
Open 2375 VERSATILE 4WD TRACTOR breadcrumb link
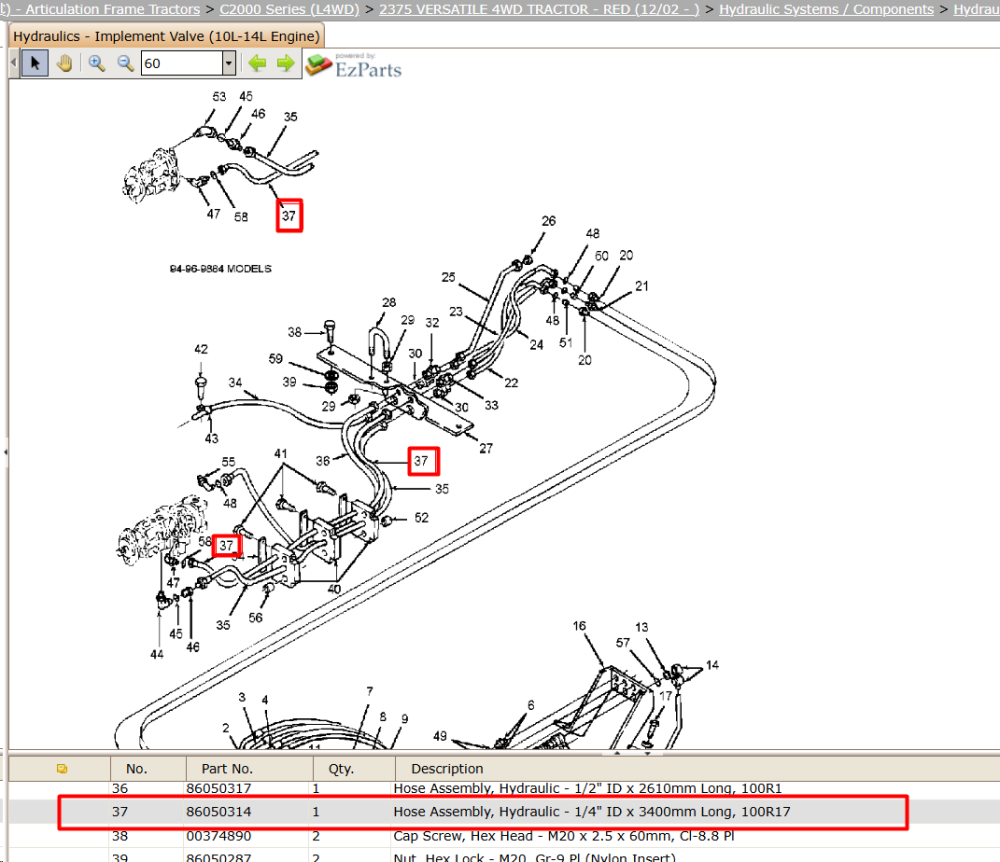tap(539, 10)
